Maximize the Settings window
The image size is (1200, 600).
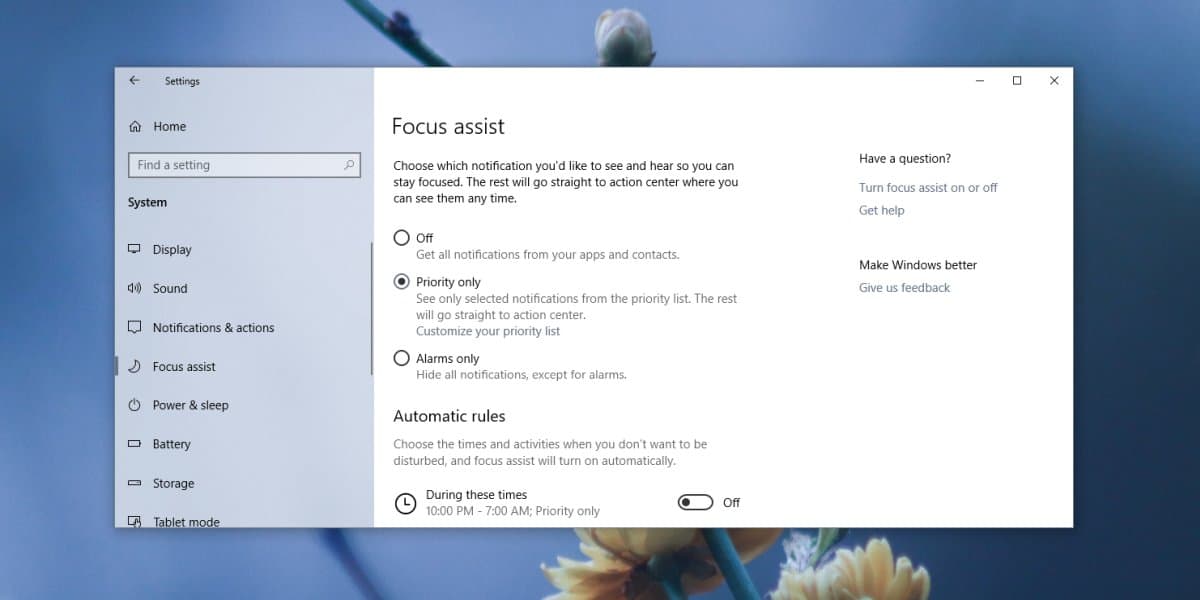[1017, 81]
